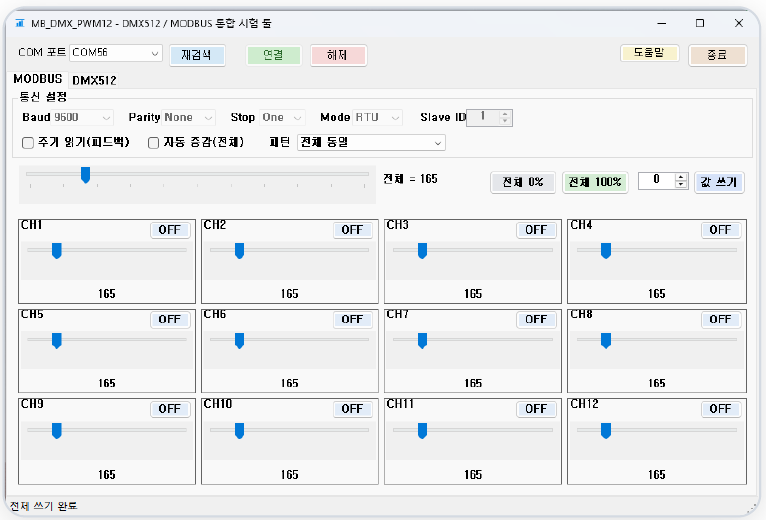
Task: Open the Parity None dropdown
Action: click(x=189, y=117)
